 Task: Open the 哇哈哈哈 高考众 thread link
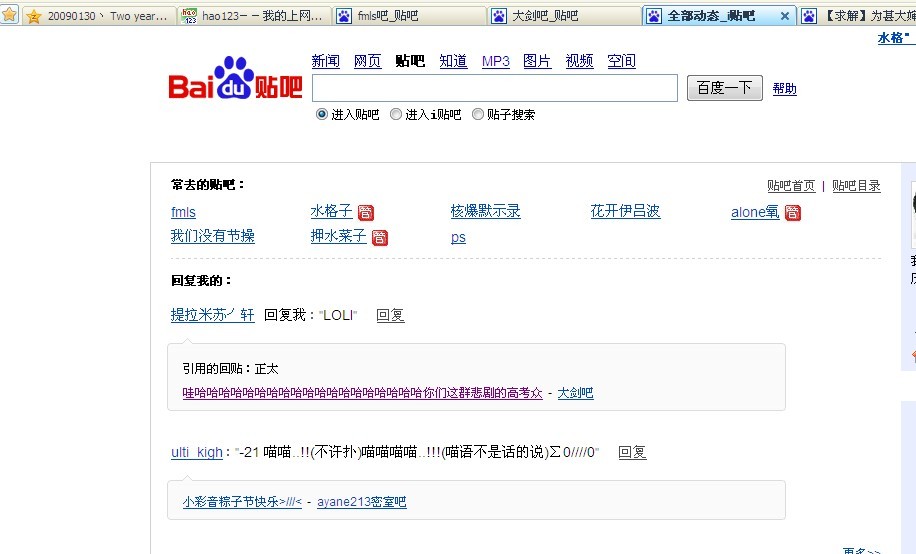tap(362, 393)
